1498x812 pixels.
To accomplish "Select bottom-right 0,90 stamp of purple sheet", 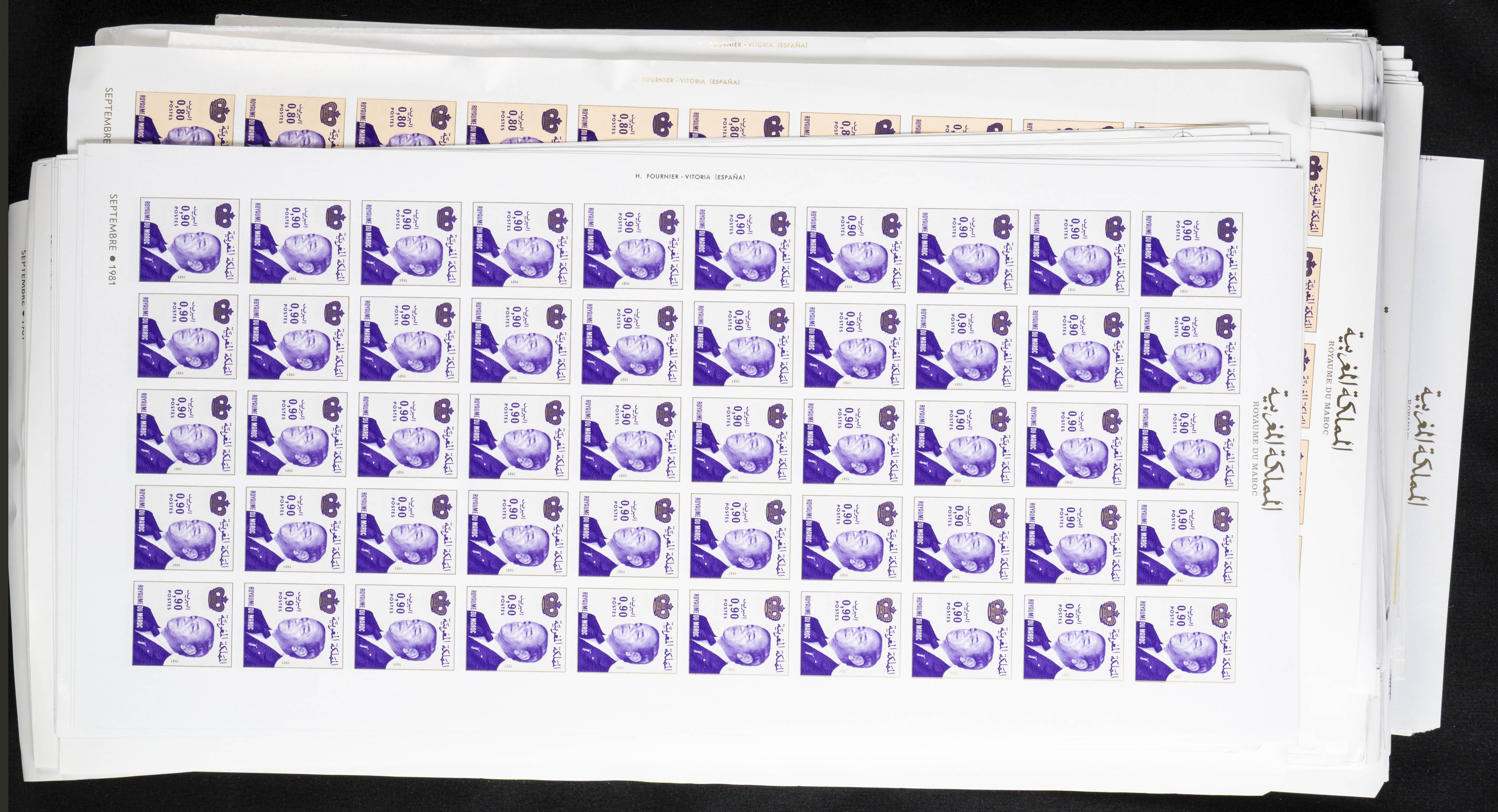I will click(x=1185, y=640).
